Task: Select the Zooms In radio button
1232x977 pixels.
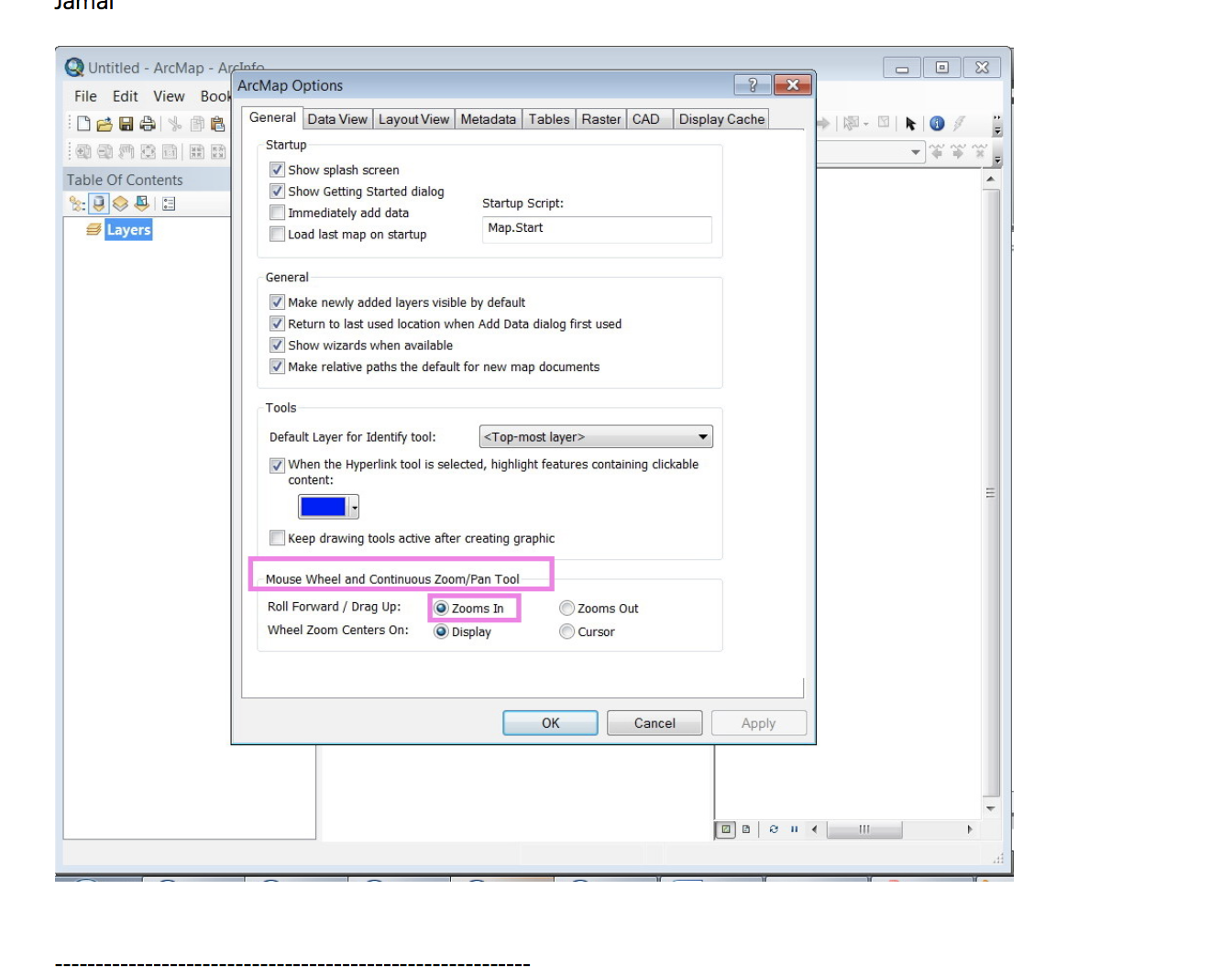Action: pos(441,609)
